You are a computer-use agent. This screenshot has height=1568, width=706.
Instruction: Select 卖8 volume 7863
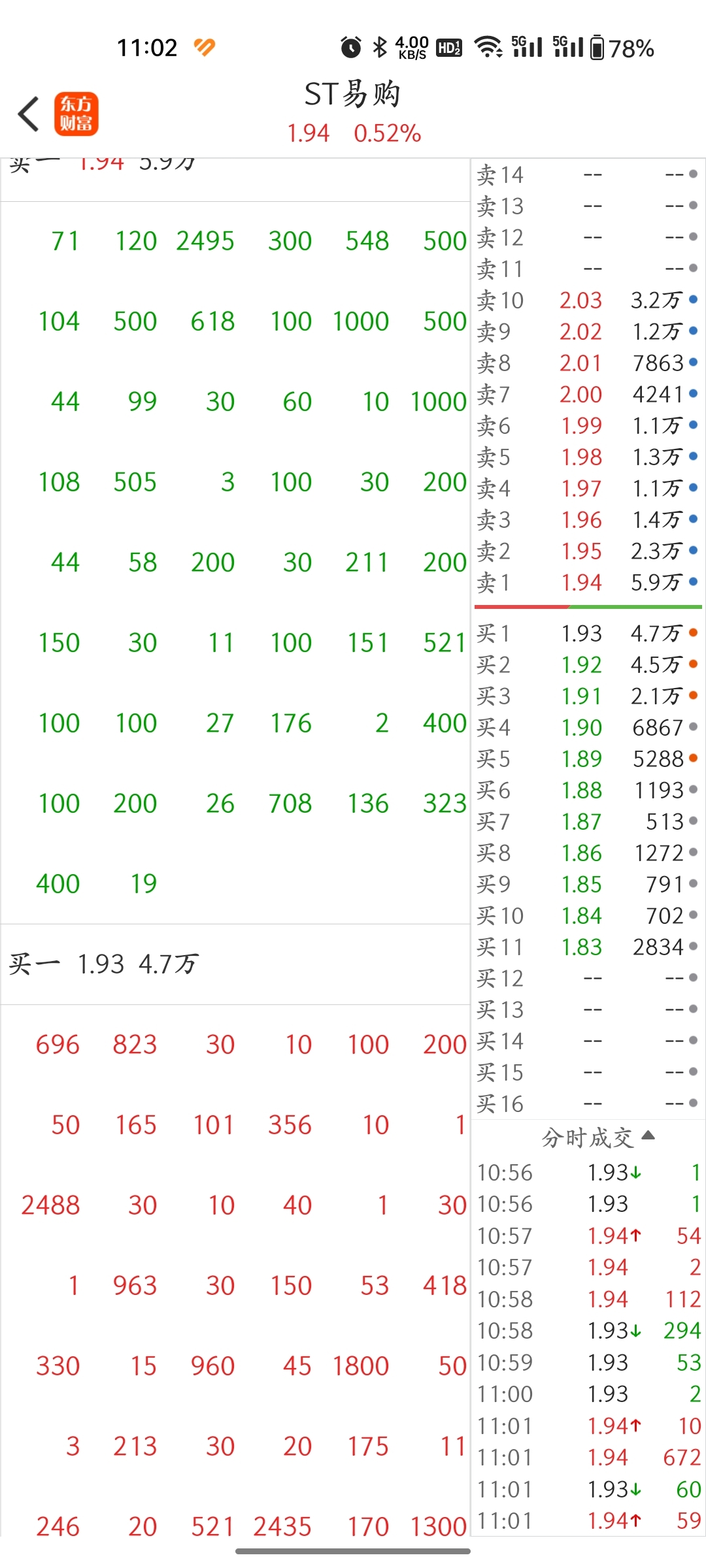click(x=658, y=363)
